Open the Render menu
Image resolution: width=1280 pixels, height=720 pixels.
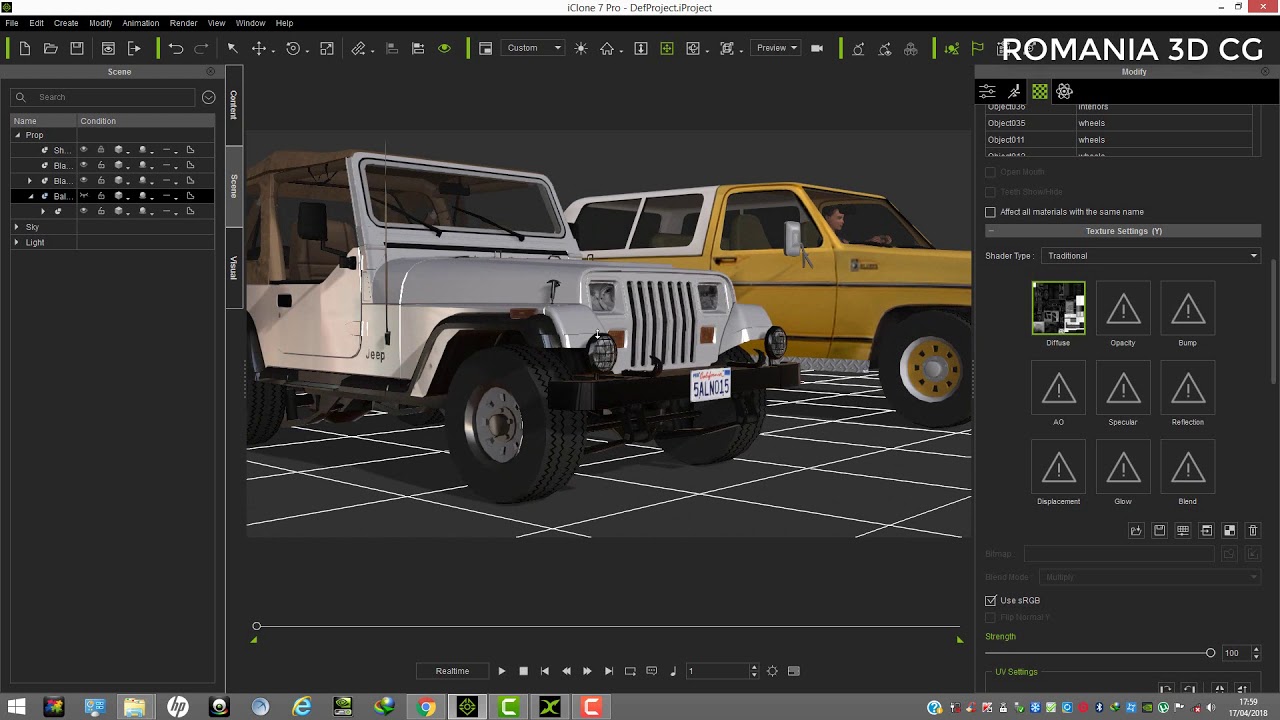point(183,23)
